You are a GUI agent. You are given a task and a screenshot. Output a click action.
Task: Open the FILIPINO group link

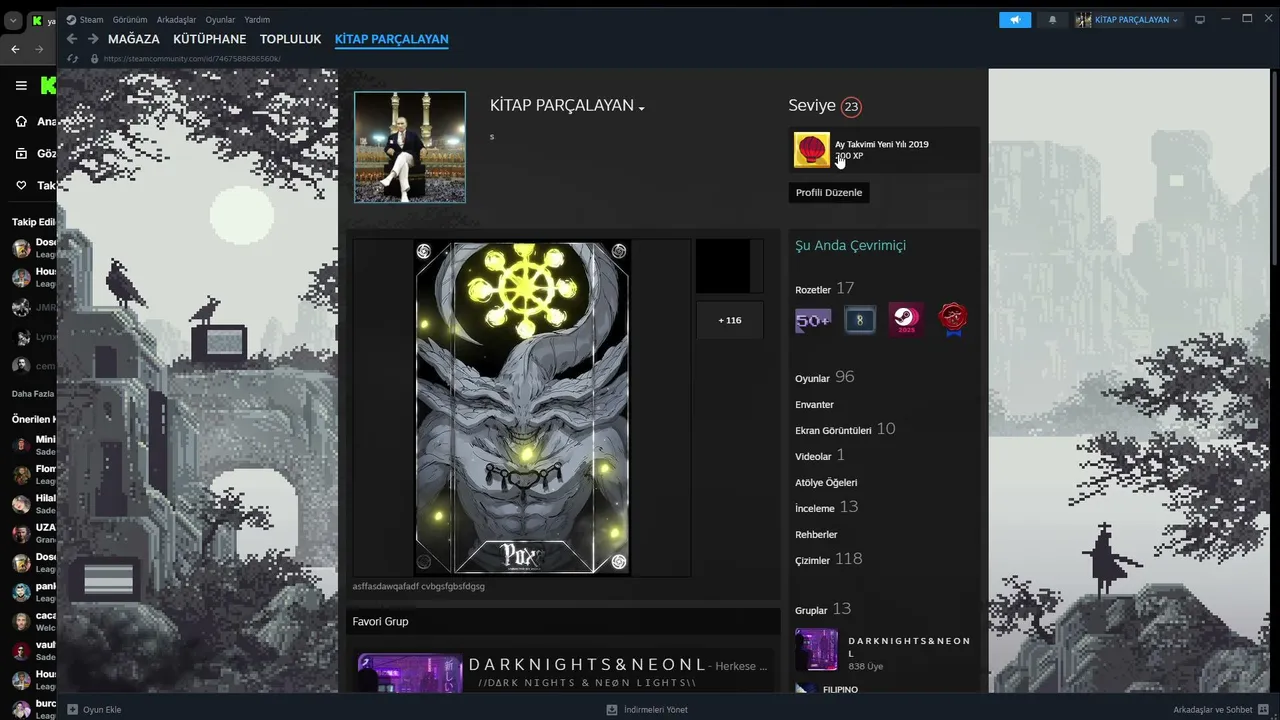(x=840, y=689)
